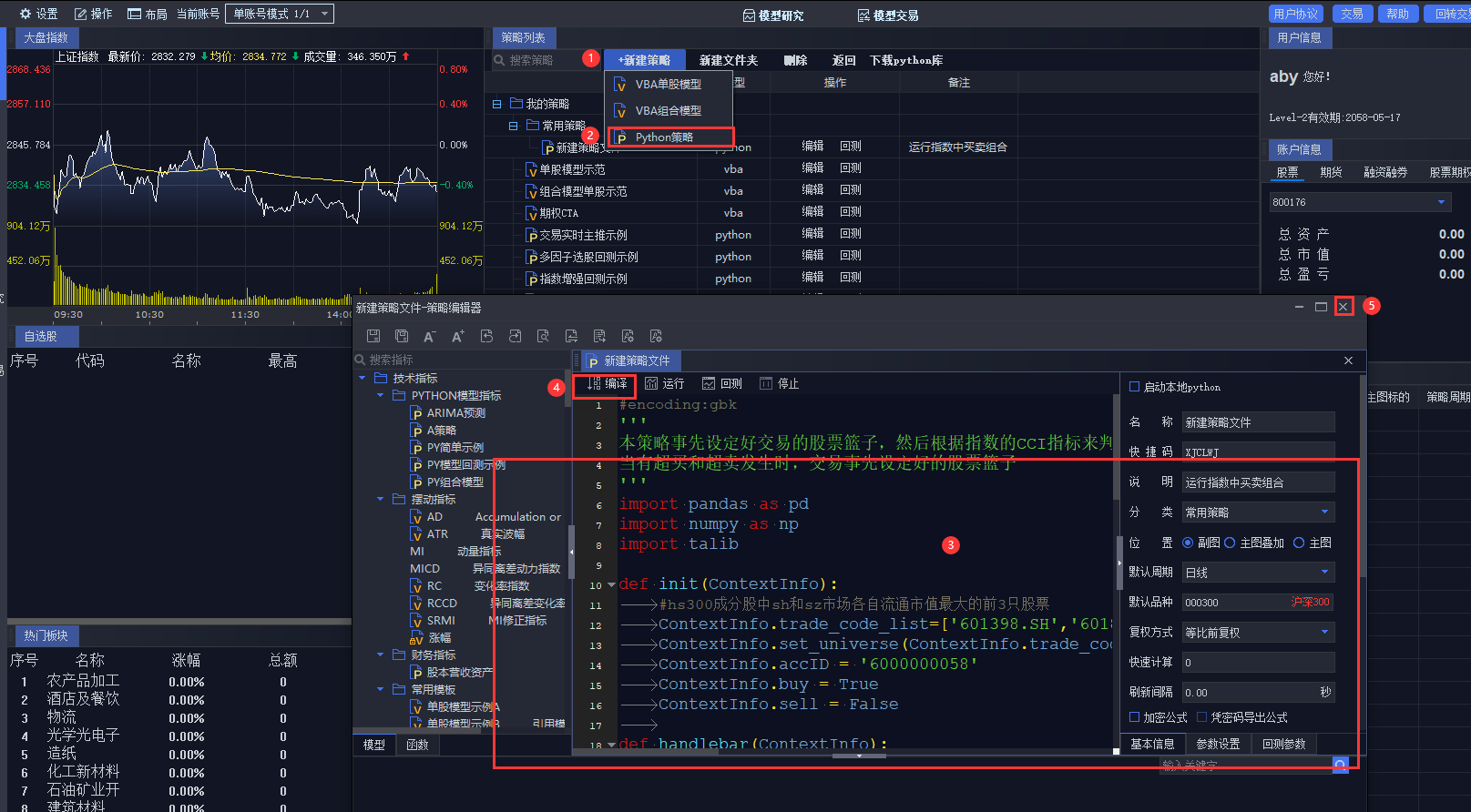Screen dimensions: 1471x812
Task: Click the undo icon in editor toolbar
Action: pyautogui.click(x=486, y=336)
